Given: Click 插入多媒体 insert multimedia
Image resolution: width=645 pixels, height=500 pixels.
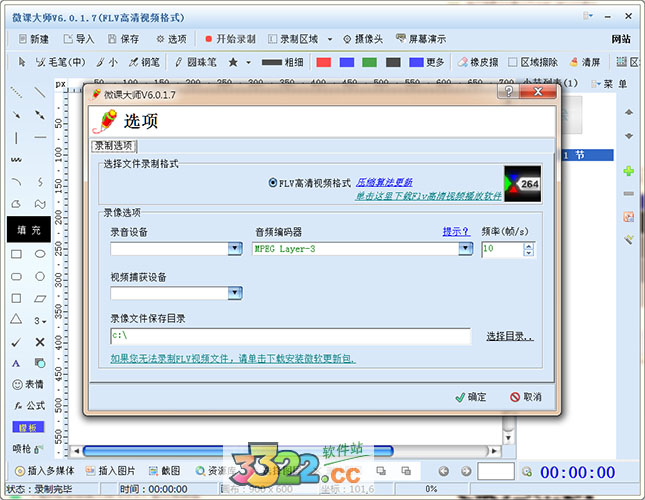Looking at the screenshot, I should [44, 471].
